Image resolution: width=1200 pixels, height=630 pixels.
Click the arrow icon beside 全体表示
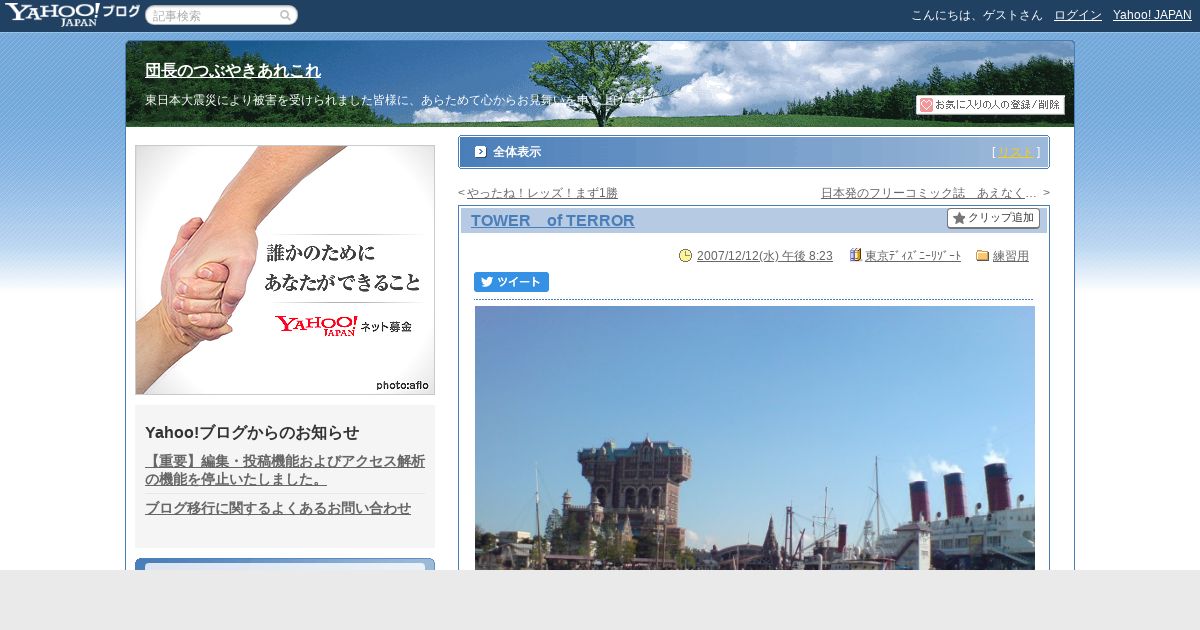(x=480, y=152)
